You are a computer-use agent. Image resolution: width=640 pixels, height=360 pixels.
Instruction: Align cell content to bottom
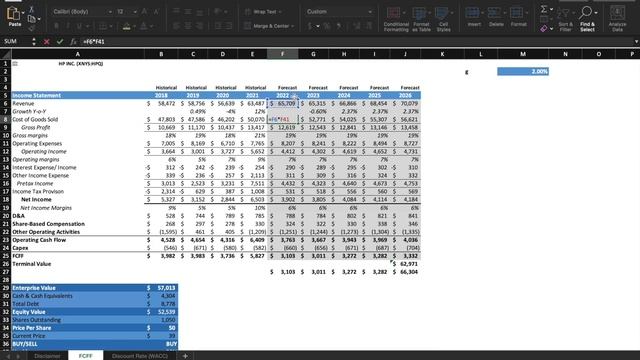(x=200, y=12)
